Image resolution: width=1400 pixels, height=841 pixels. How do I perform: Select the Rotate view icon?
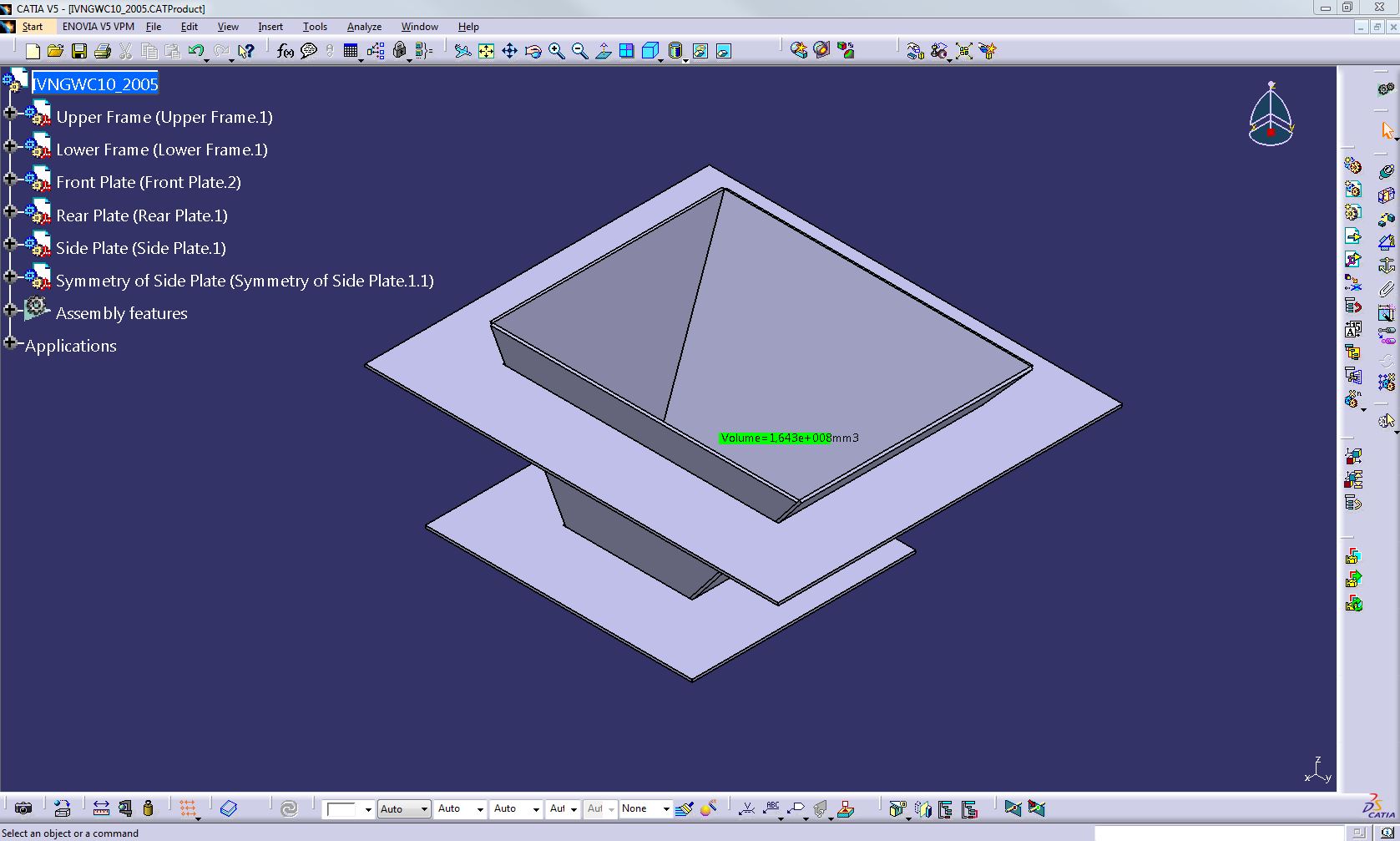[x=533, y=52]
